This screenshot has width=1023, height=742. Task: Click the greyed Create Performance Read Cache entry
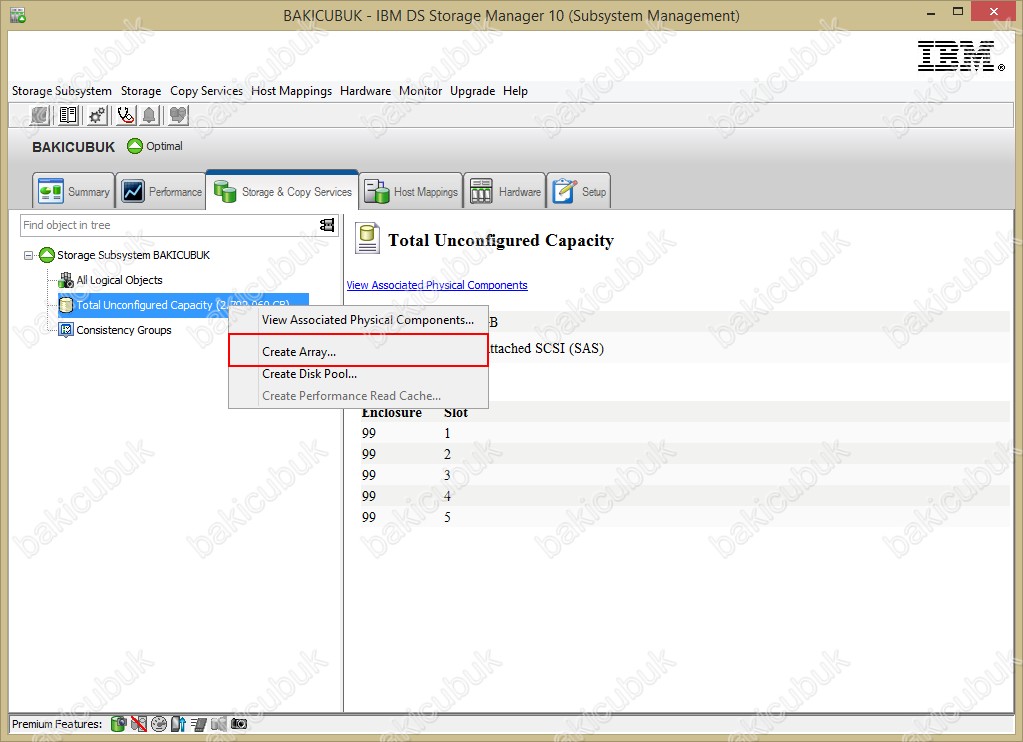[358, 395]
